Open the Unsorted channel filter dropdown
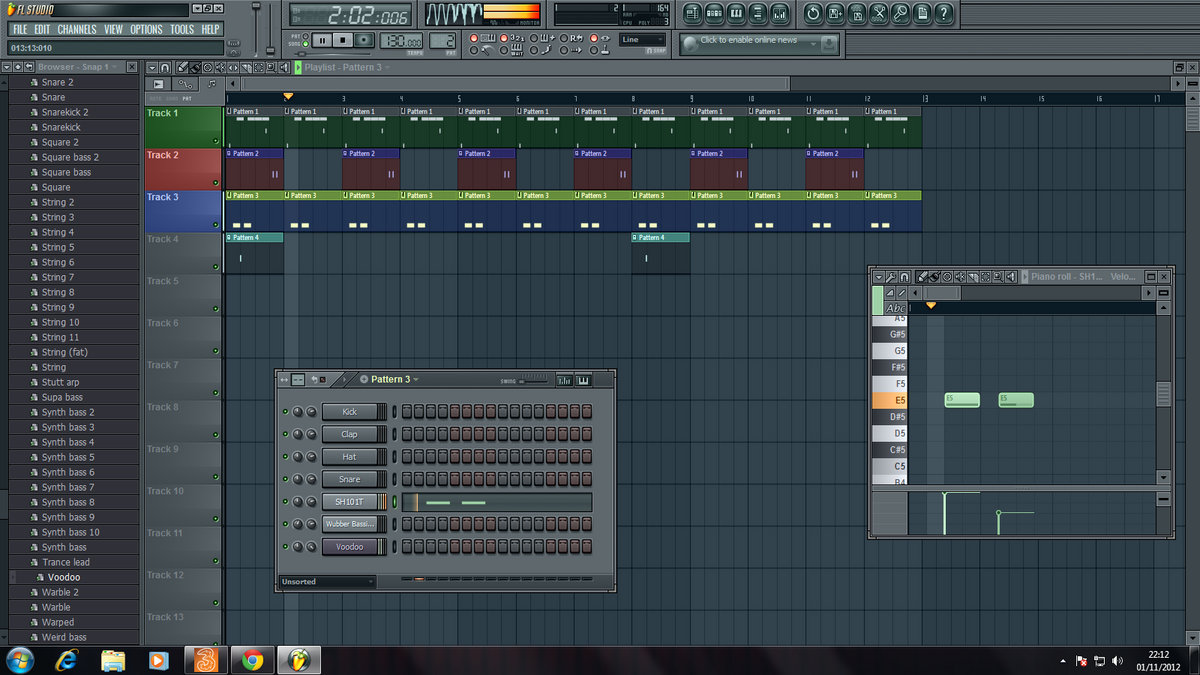Screen dimensions: 1200x675 (327, 582)
